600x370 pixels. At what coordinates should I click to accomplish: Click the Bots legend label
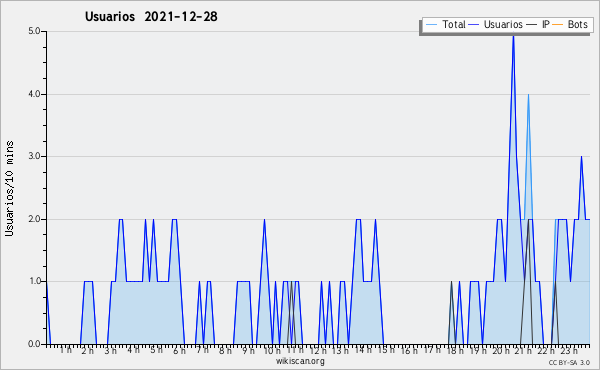tap(577, 24)
